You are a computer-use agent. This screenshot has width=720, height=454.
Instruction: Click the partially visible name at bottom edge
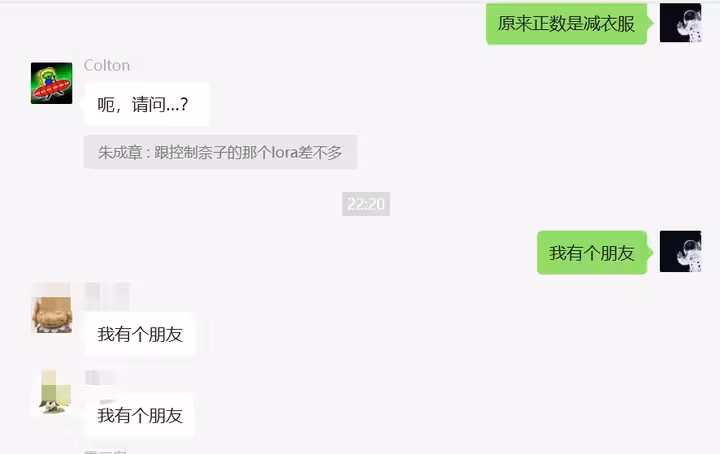106,452
